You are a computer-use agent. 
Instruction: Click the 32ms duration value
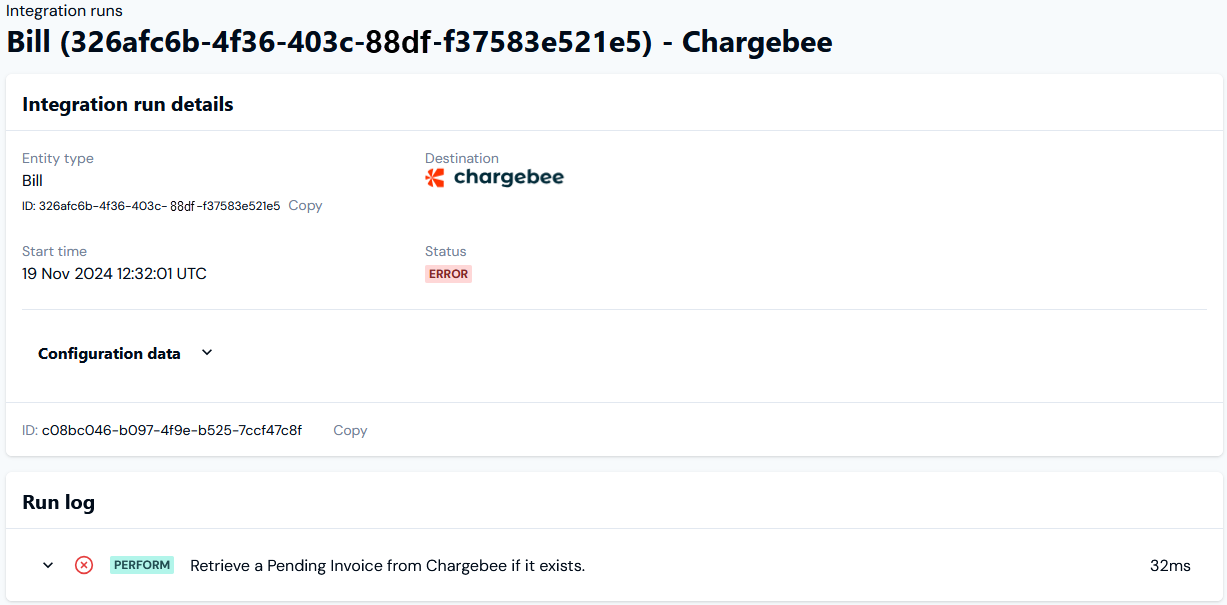(1170, 566)
